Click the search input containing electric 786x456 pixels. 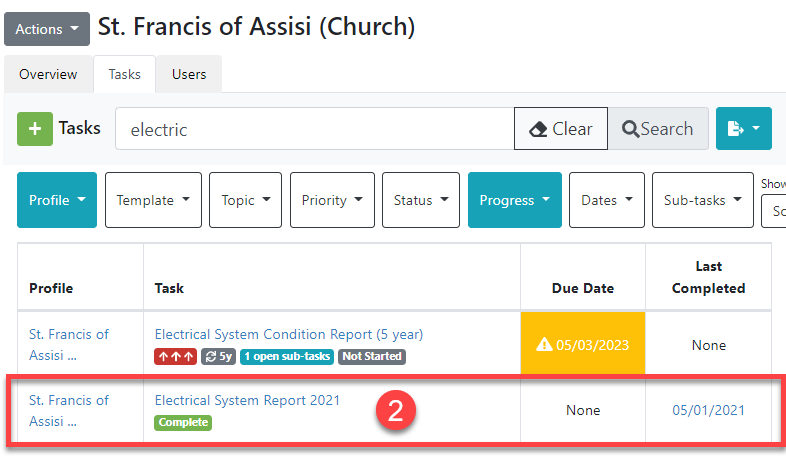[x=314, y=129]
